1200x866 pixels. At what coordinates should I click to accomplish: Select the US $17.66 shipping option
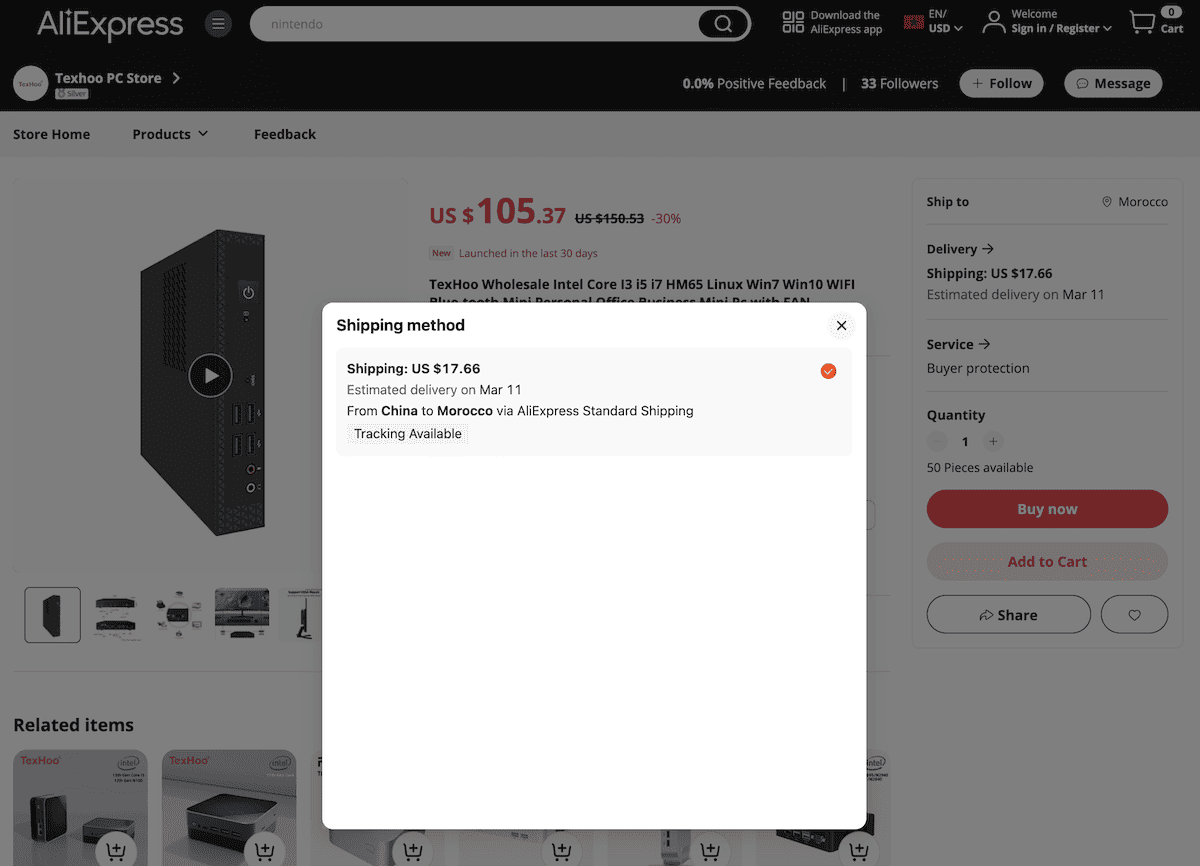click(595, 400)
